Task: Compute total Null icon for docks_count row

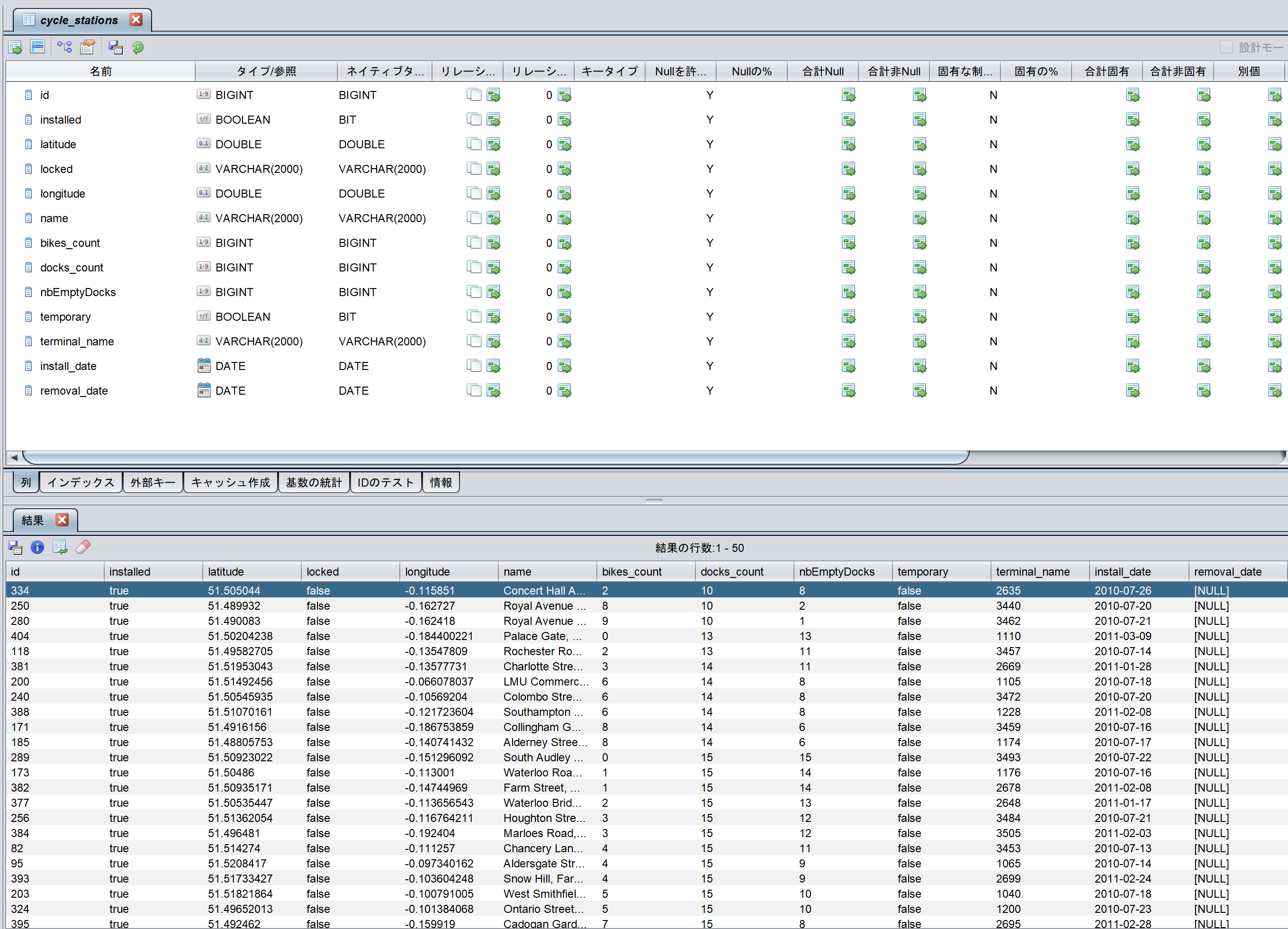Action: (x=849, y=268)
